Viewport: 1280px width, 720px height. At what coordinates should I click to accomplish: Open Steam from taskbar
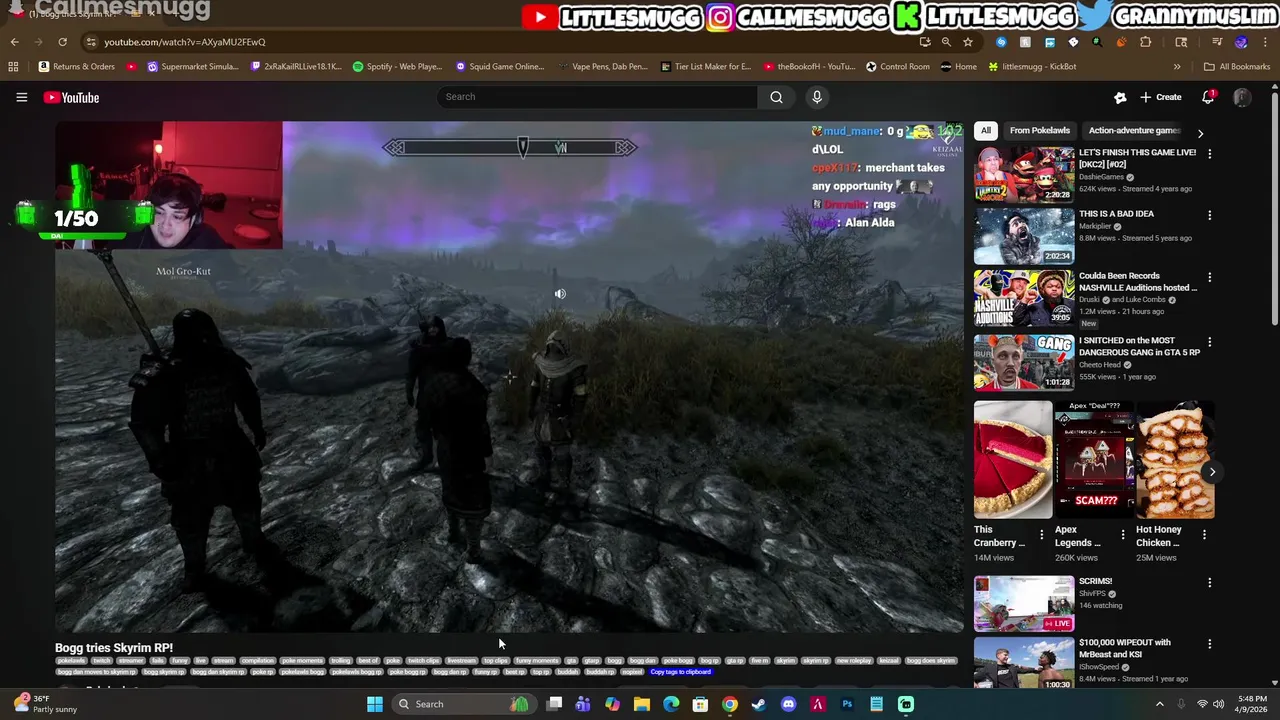click(x=759, y=704)
